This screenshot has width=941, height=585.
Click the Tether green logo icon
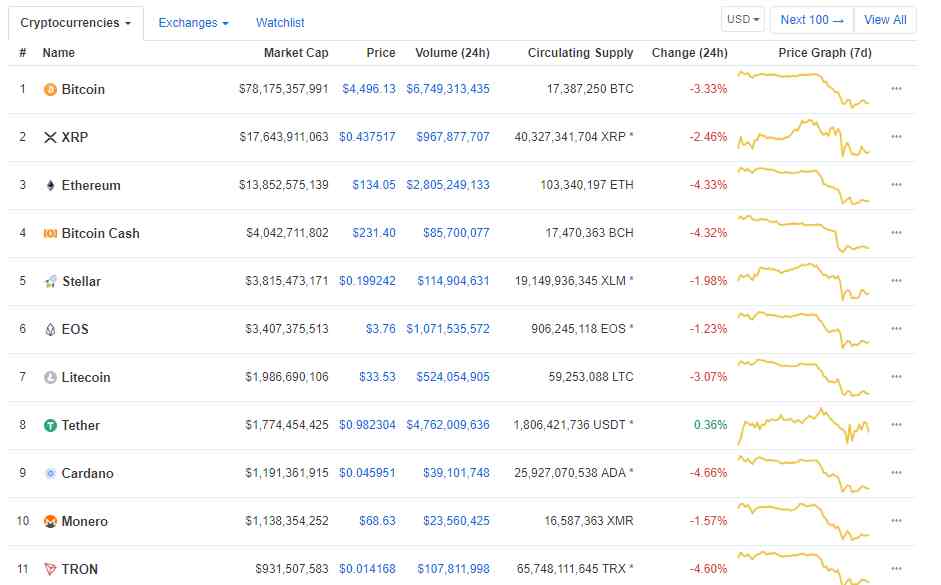tap(50, 426)
